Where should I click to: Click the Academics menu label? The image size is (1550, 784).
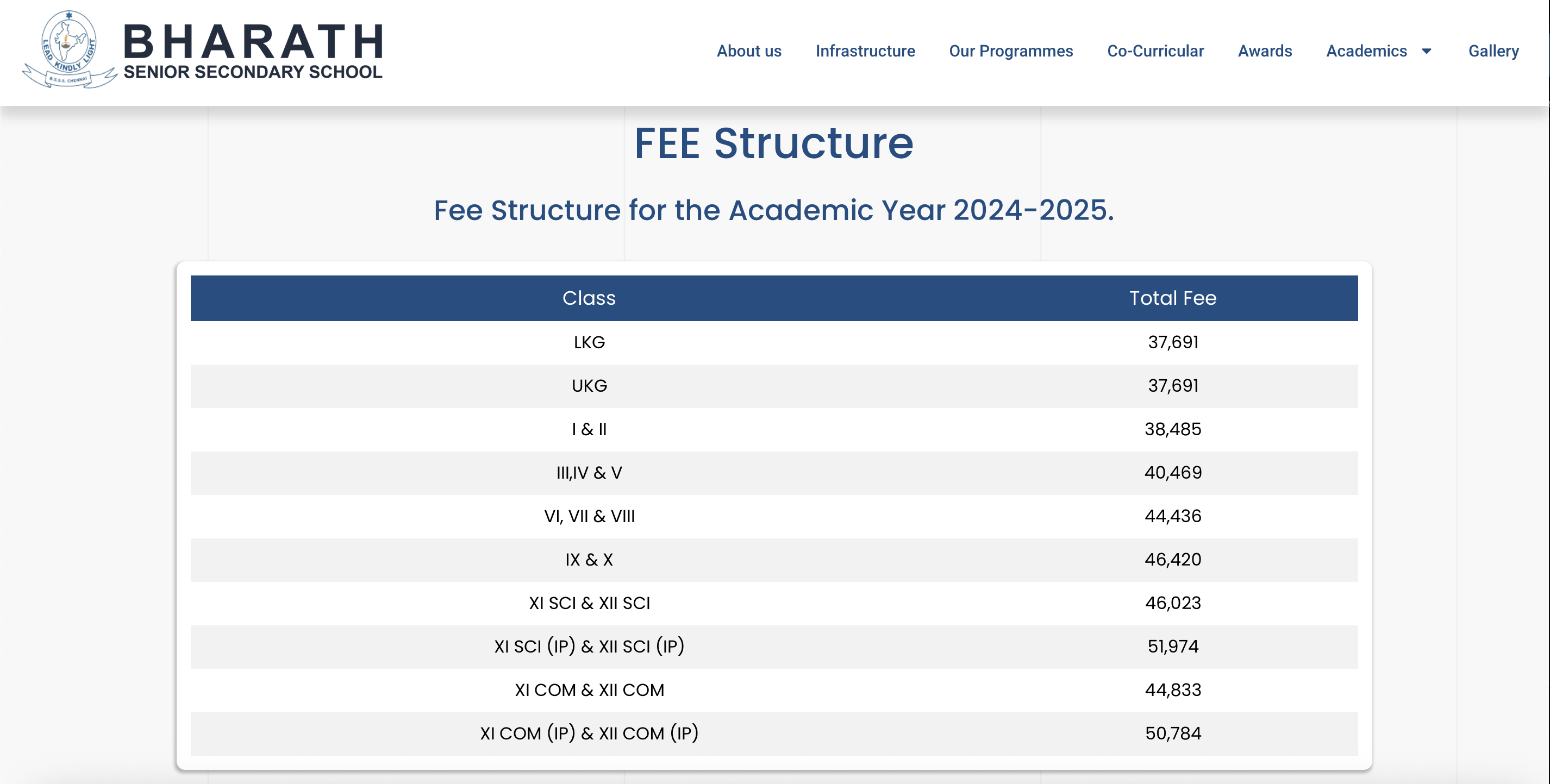(1366, 51)
